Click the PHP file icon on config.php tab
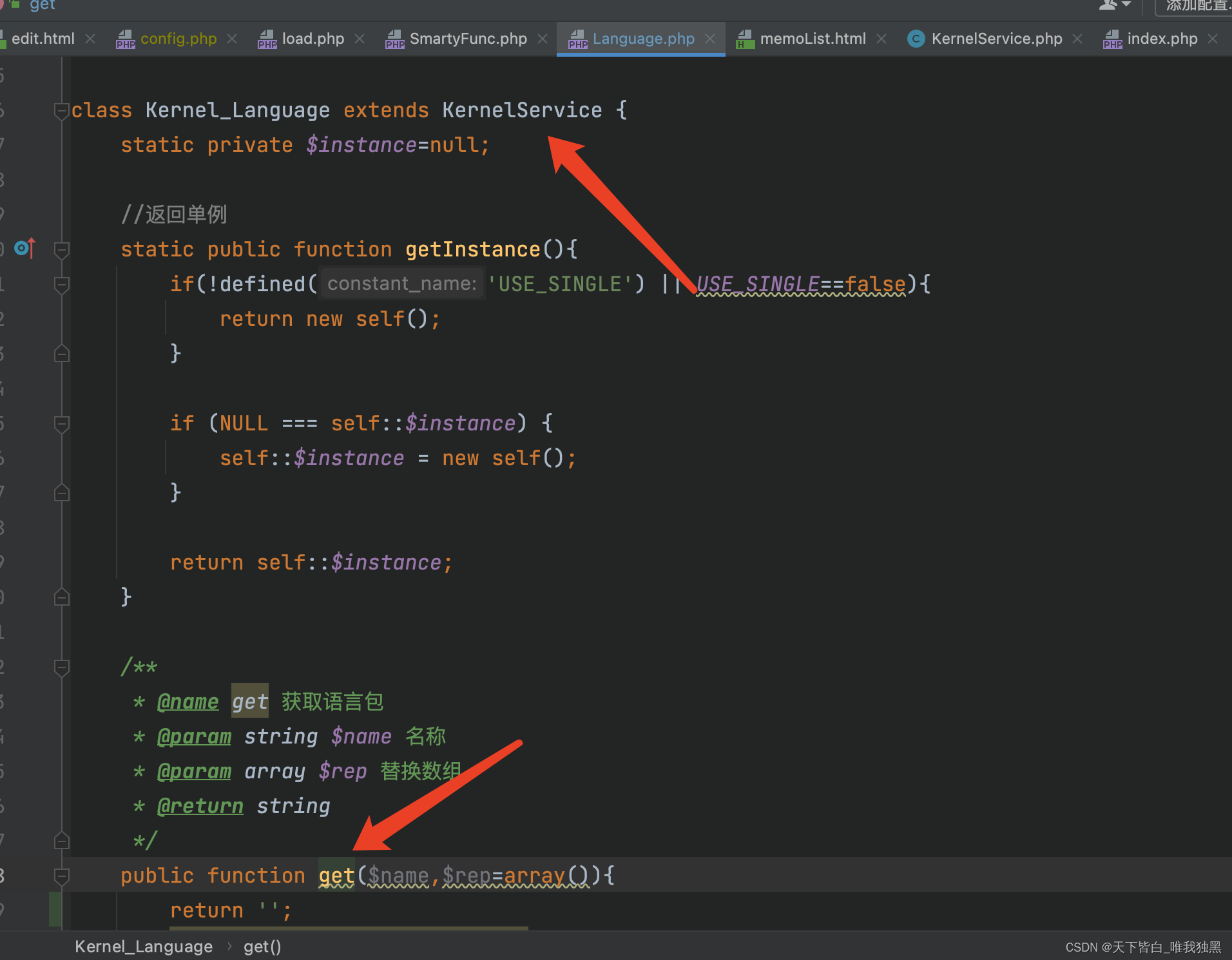 [125, 39]
